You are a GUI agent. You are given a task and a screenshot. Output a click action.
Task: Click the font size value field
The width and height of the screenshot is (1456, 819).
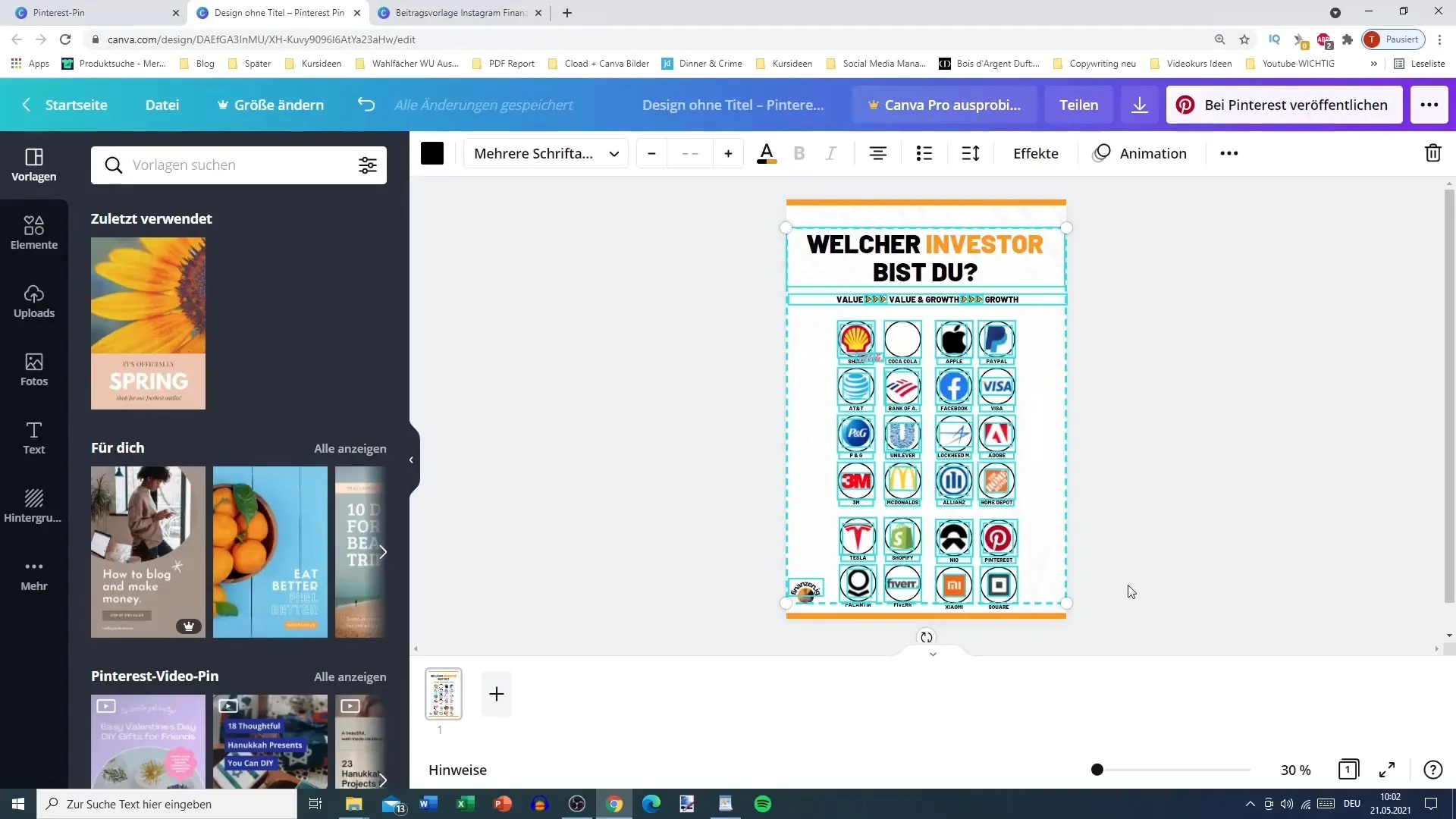point(690,153)
